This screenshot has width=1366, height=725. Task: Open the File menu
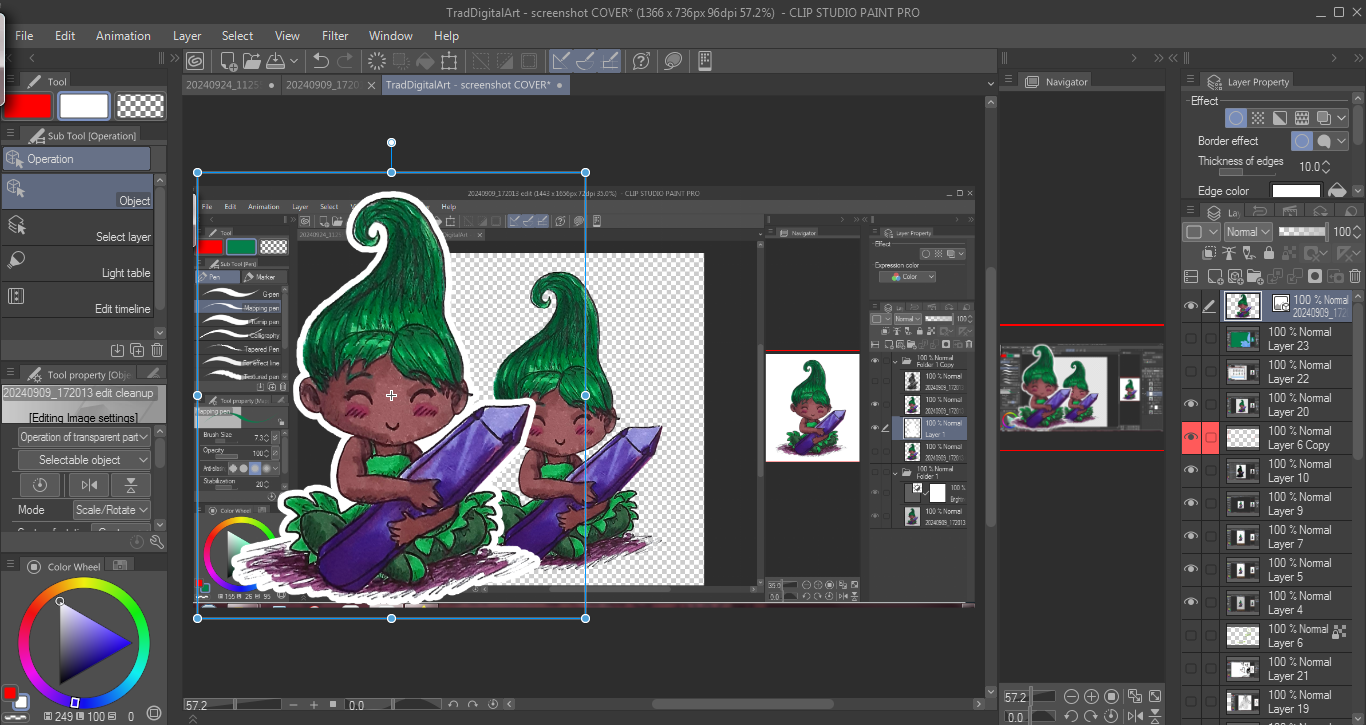point(25,36)
